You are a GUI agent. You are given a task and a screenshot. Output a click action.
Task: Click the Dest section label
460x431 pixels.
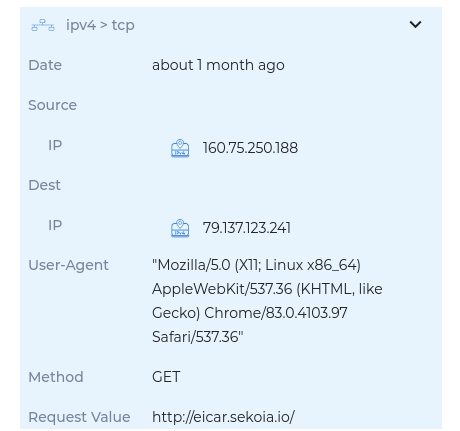pyautogui.click(x=44, y=185)
